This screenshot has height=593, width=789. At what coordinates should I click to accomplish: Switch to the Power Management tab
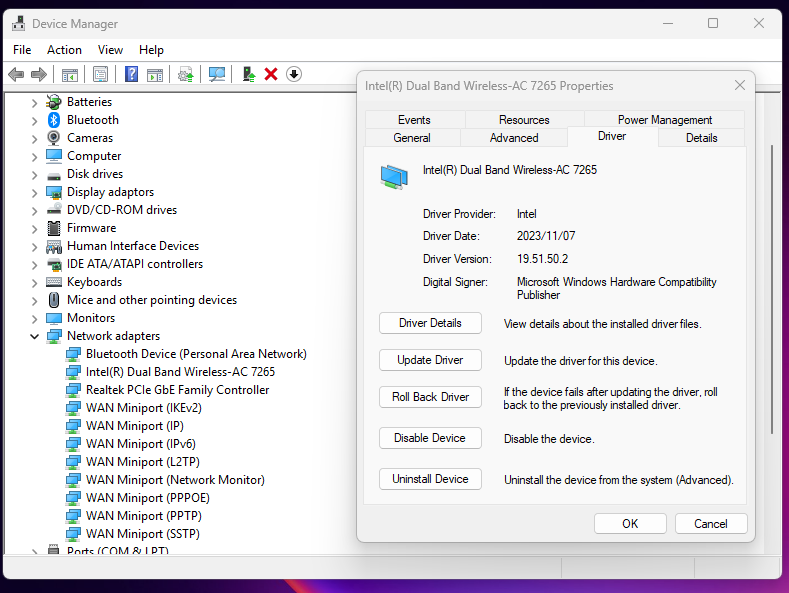point(665,120)
